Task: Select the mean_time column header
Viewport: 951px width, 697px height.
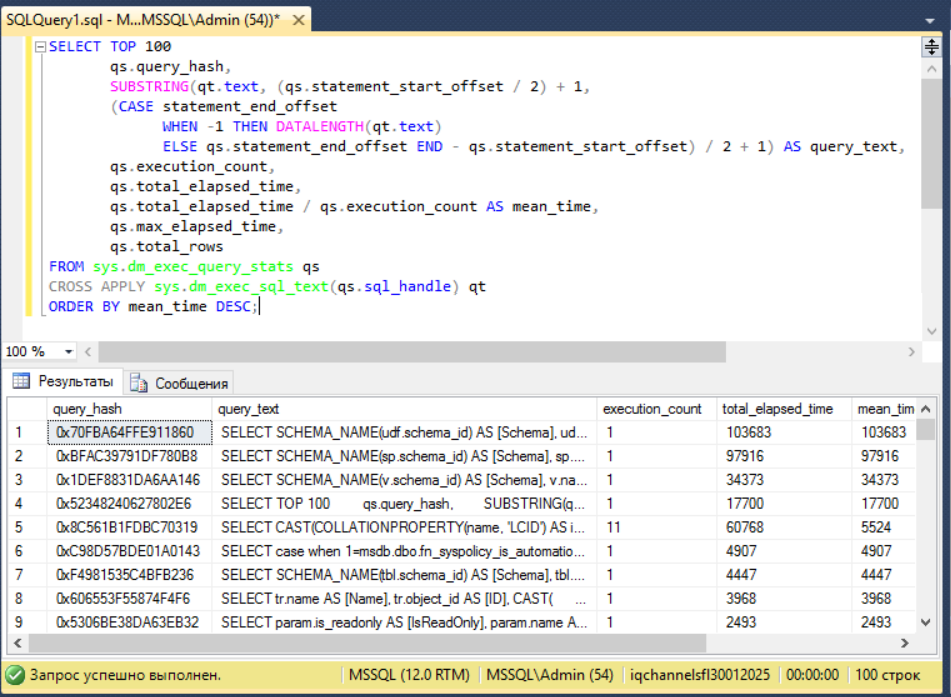Action: pyautogui.click(x=884, y=409)
